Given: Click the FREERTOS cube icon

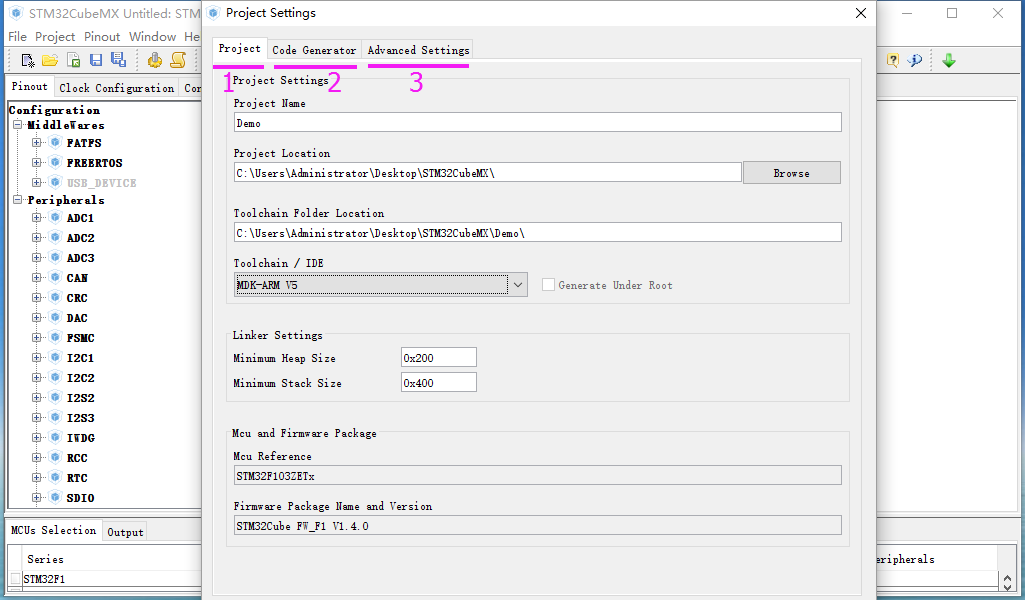Looking at the screenshot, I should (56, 163).
